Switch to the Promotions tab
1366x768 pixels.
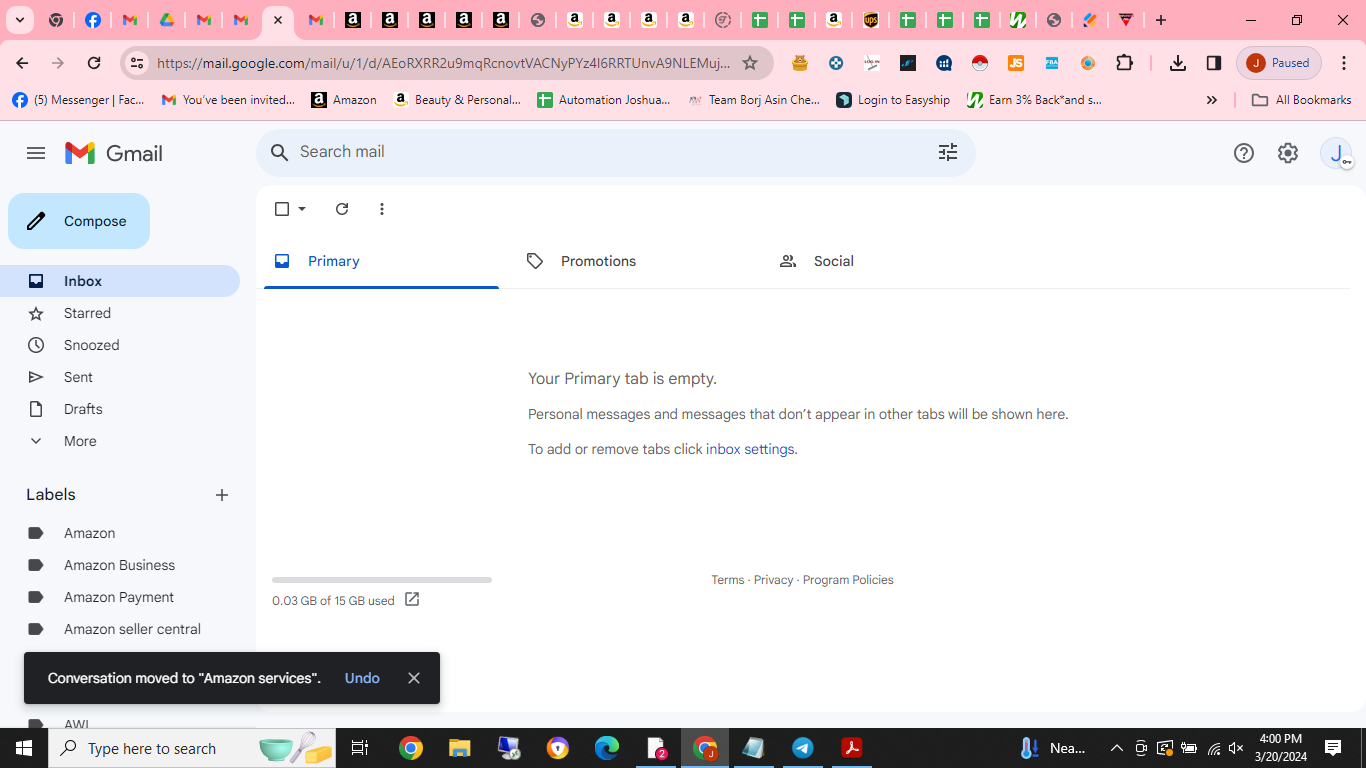633,261
